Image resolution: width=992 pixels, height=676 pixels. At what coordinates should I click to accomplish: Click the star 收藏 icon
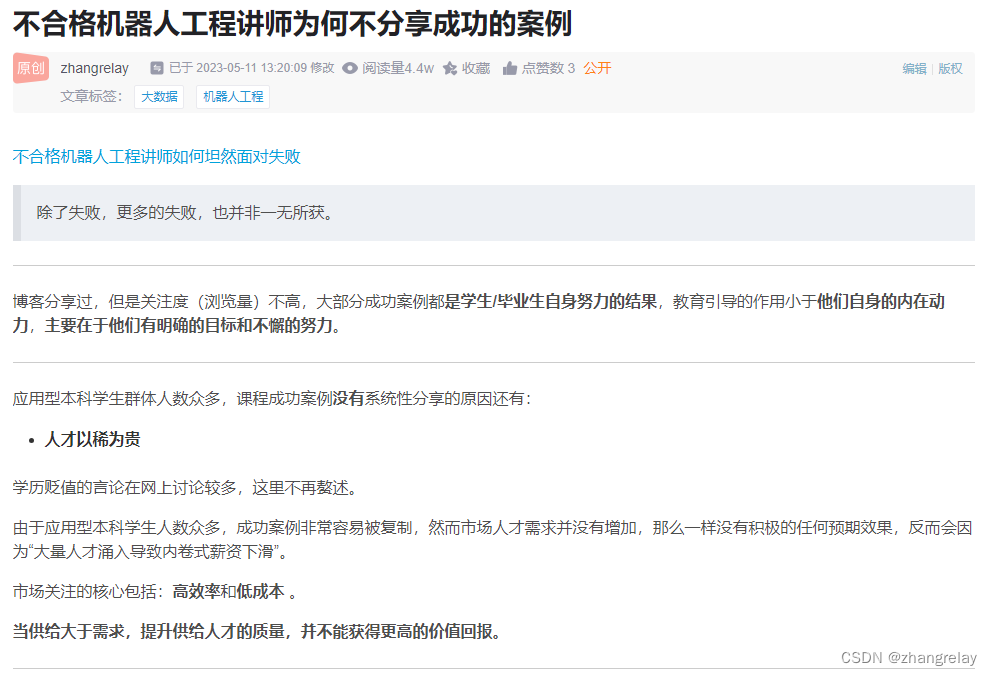pyautogui.click(x=450, y=68)
